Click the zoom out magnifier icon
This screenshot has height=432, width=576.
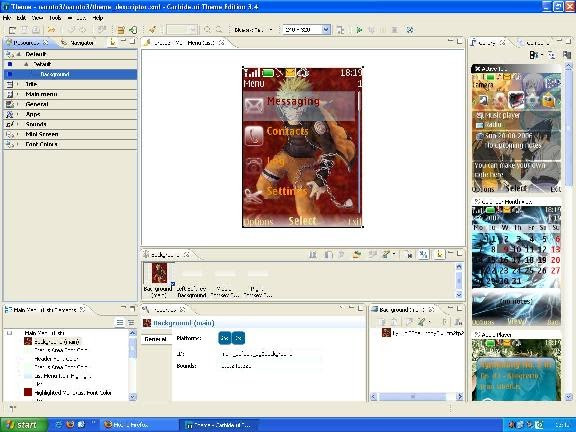coord(219,30)
